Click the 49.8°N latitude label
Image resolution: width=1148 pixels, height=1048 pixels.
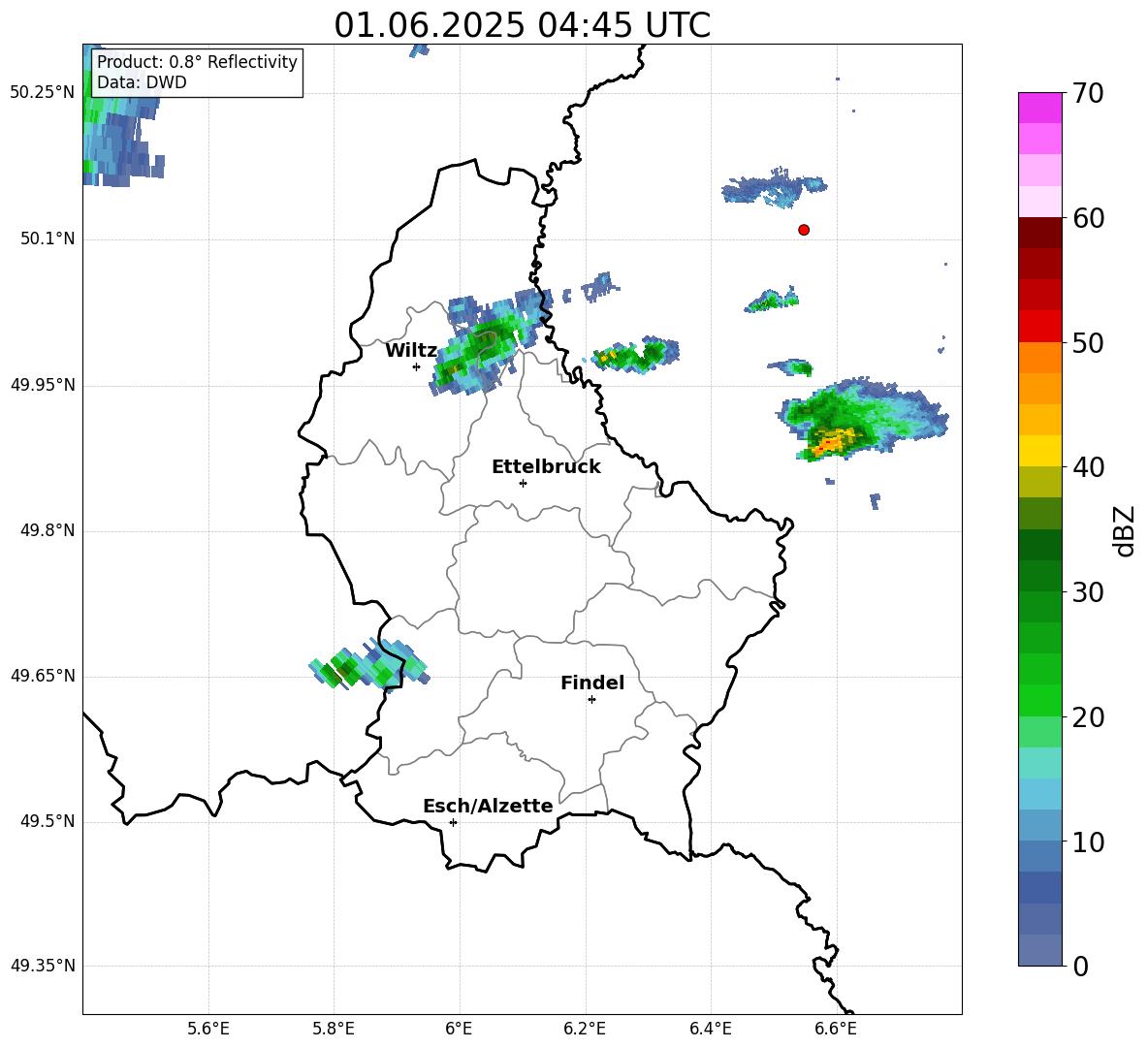click(x=48, y=530)
